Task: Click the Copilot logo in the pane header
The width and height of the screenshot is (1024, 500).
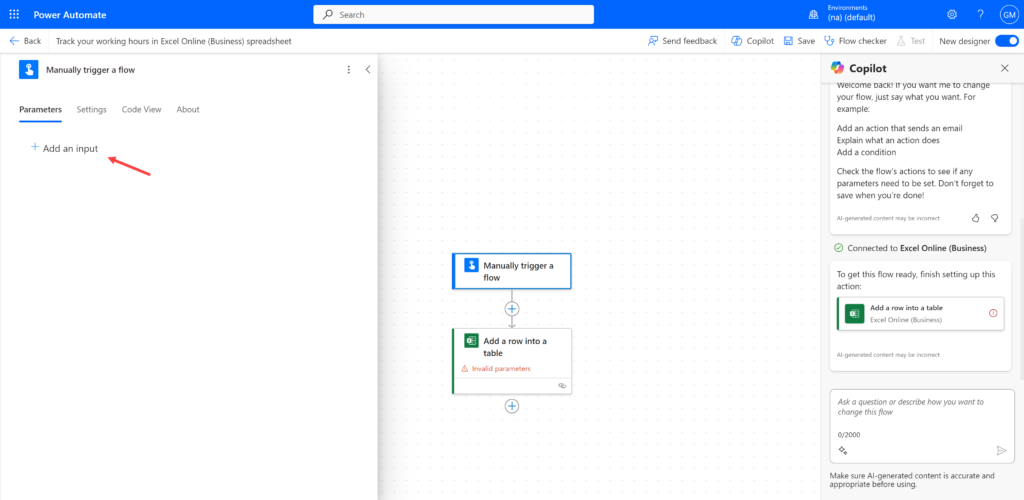Action: point(837,68)
